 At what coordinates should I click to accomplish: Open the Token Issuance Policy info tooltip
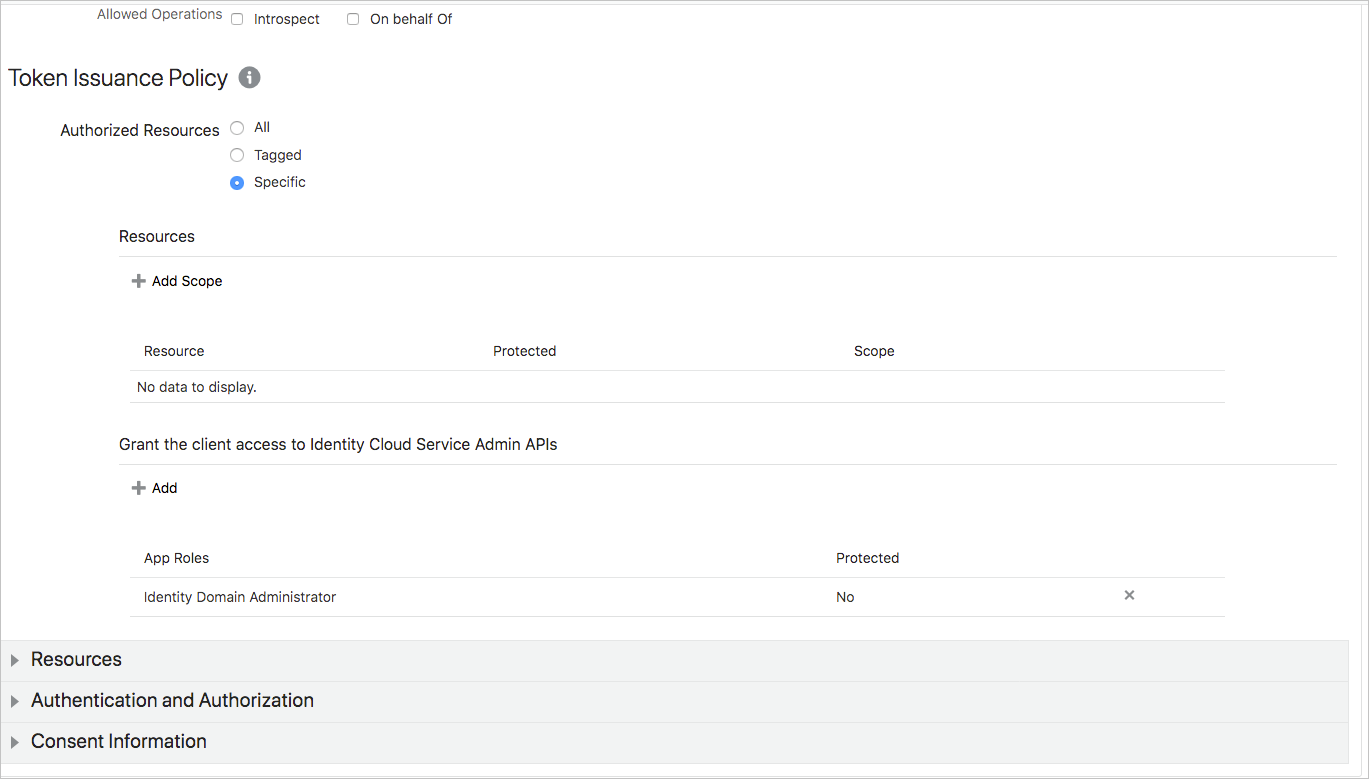tap(249, 77)
